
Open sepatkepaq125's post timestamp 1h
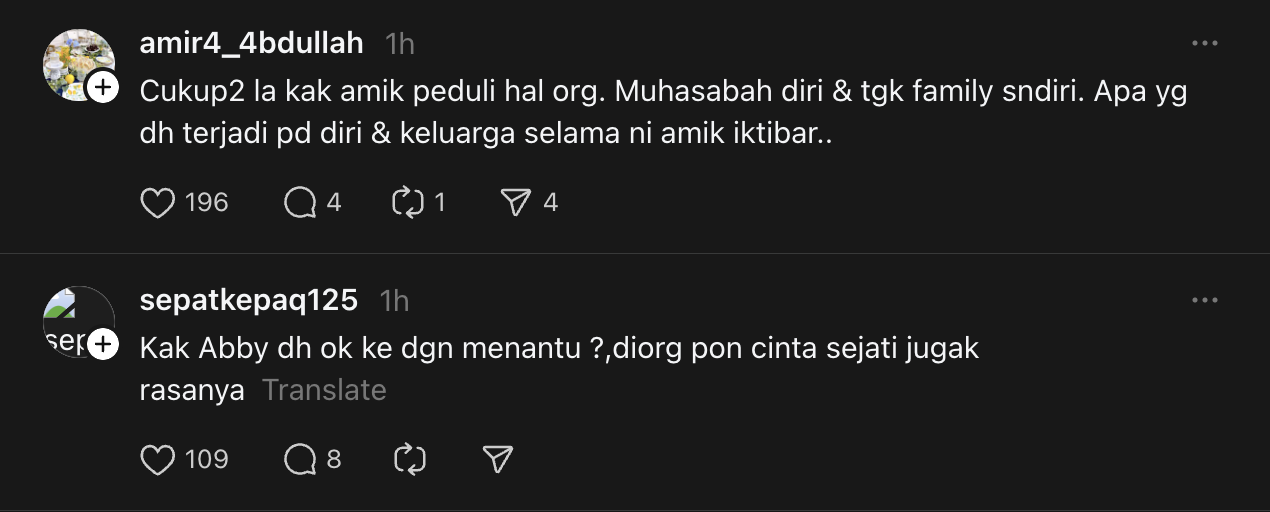(395, 300)
